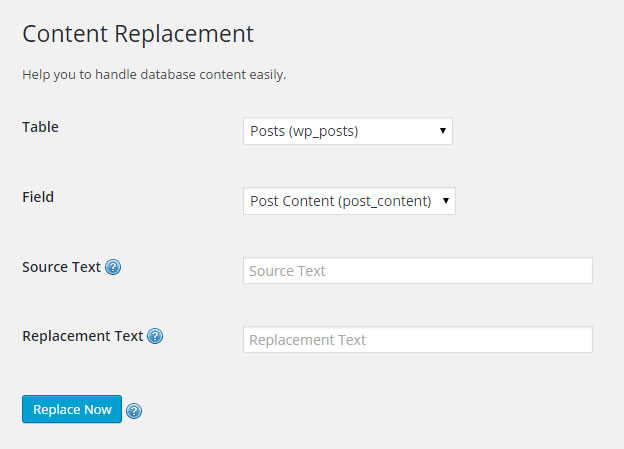This screenshot has width=624, height=449.
Task: Focus the Source Text input field
Action: 418,271
